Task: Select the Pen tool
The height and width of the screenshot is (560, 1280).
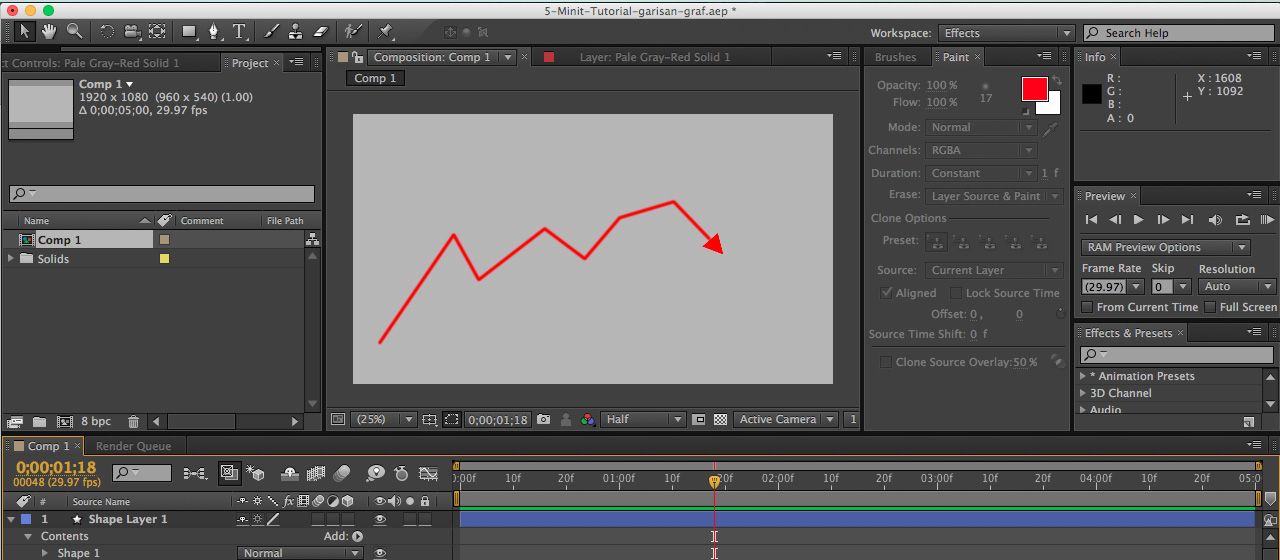Action: tap(214, 32)
